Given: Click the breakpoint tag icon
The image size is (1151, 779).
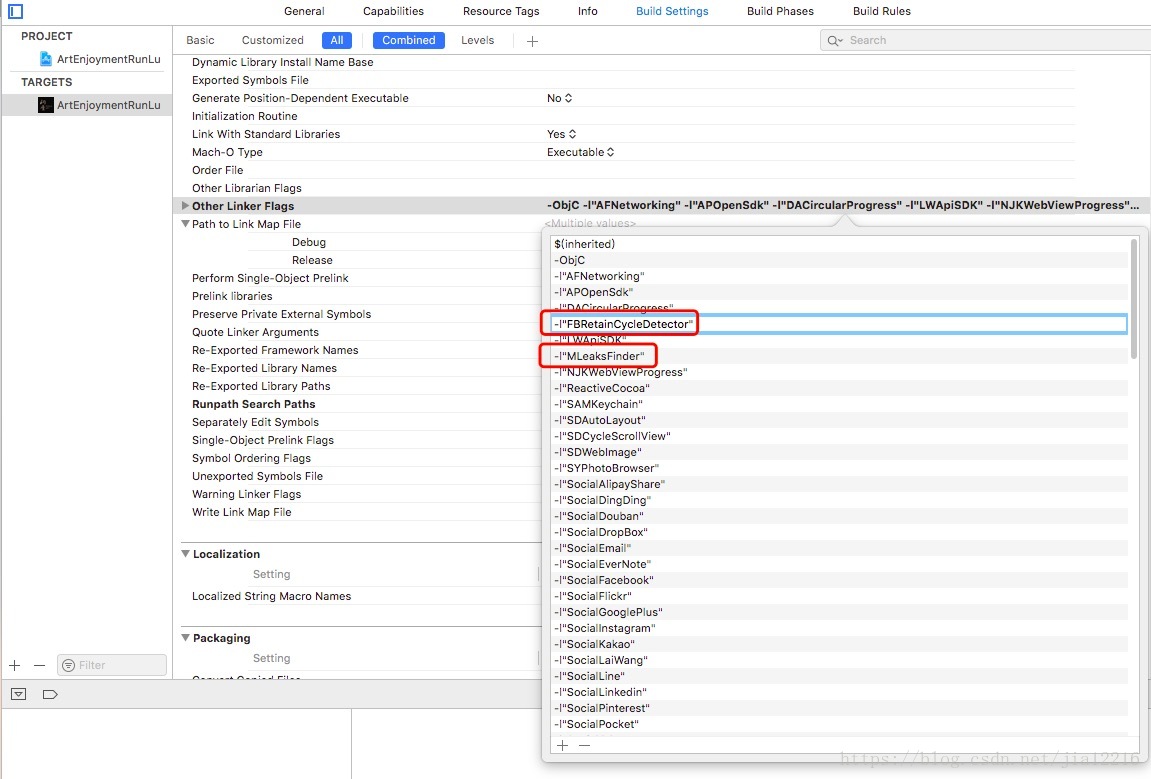Looking at the screenshot, I should (x=50, y=694).
